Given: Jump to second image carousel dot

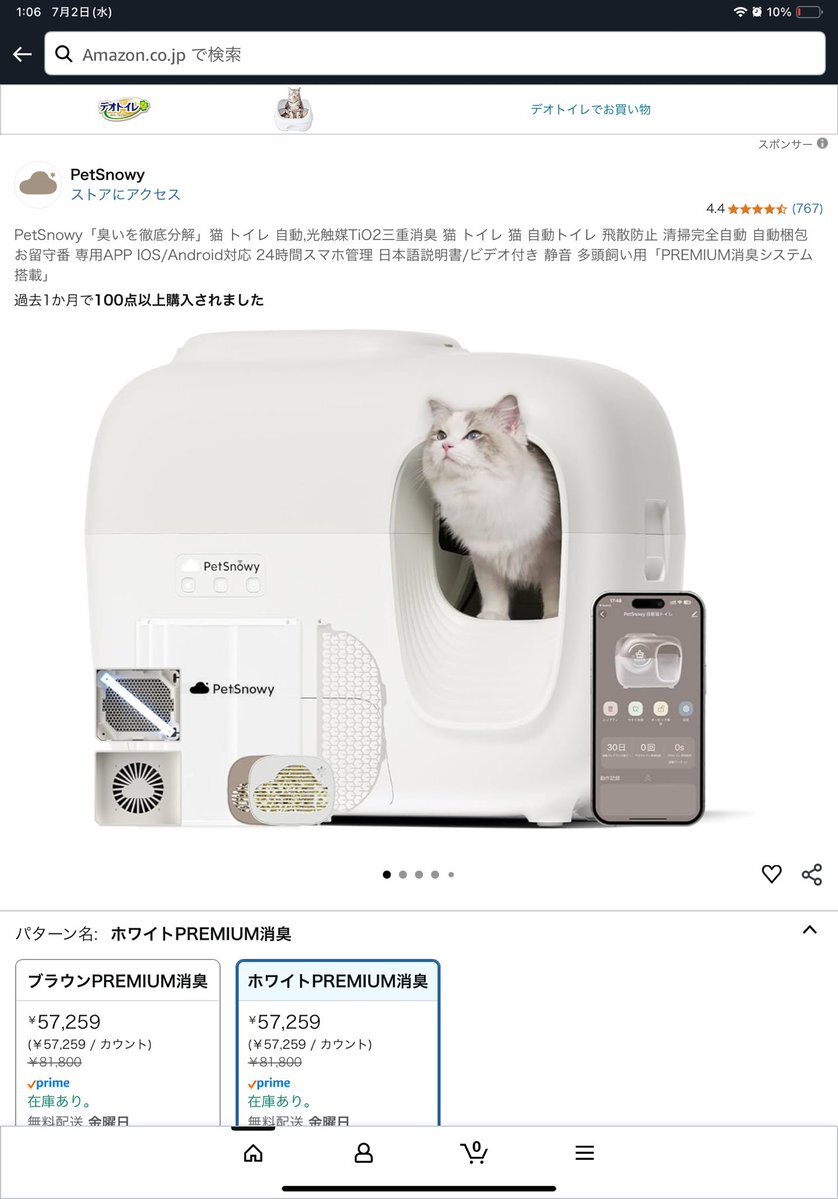Looking at the screenshot, I should click(403, 874).
